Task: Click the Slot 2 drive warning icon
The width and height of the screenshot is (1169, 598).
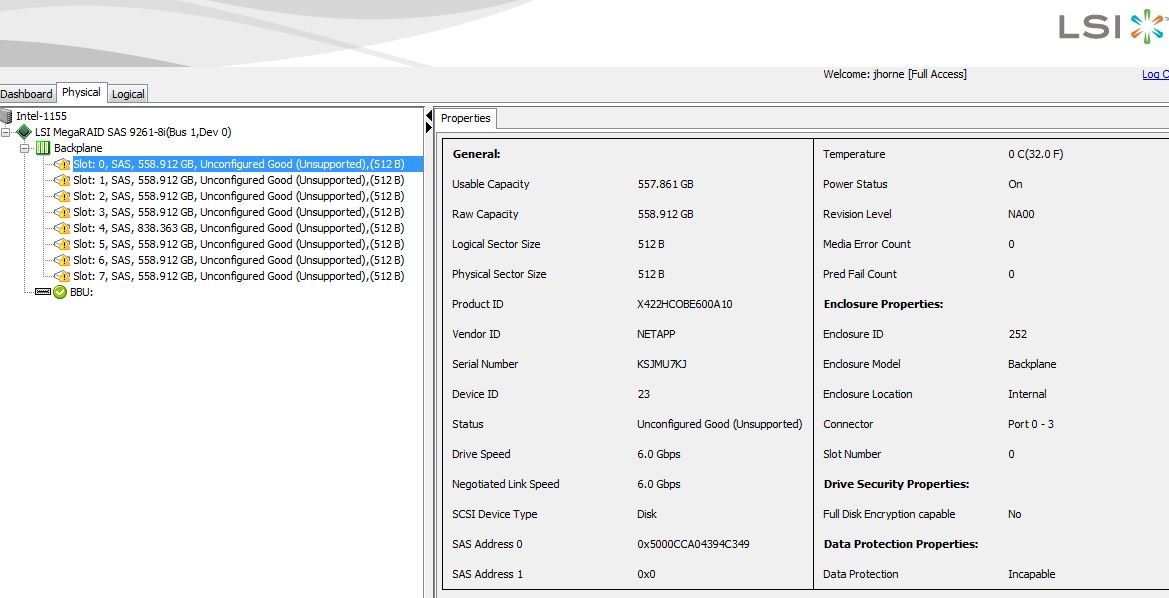Action: (x=62, y=196)
